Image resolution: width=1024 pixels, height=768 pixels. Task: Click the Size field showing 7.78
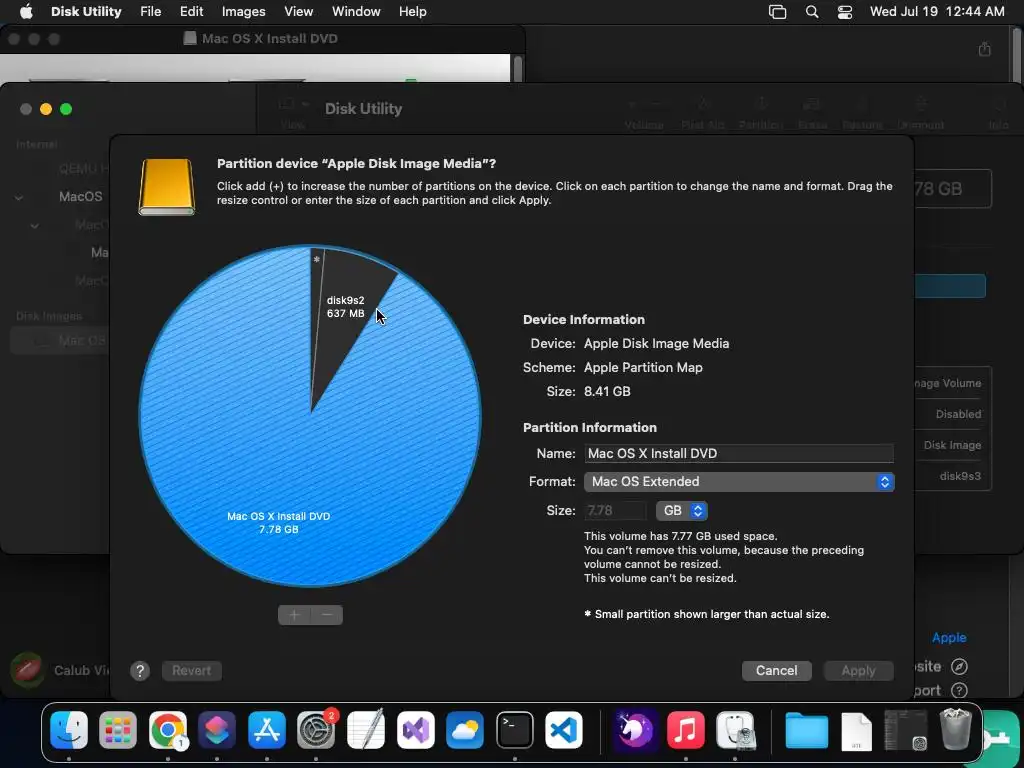point(615,511)
